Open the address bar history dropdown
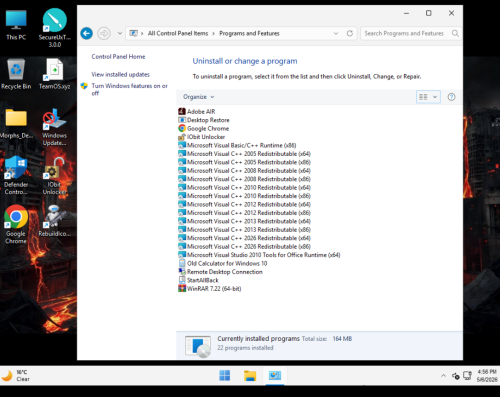 [x=336, y=33]
